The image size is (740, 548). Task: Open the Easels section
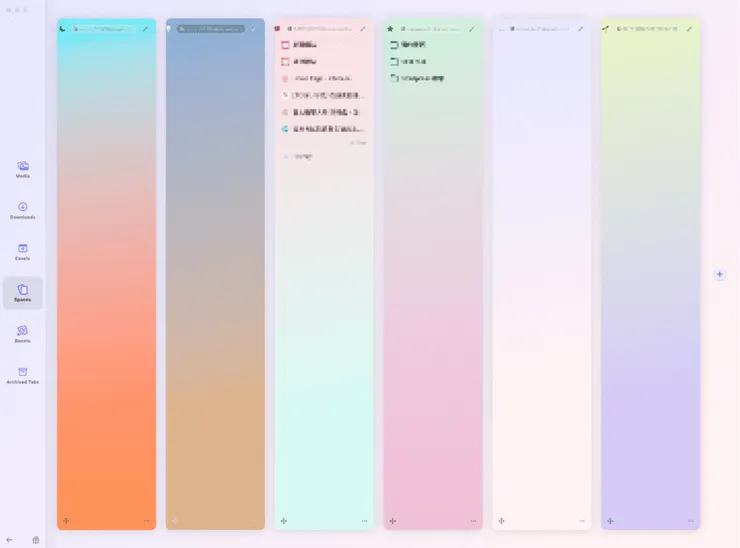point(23,252)
